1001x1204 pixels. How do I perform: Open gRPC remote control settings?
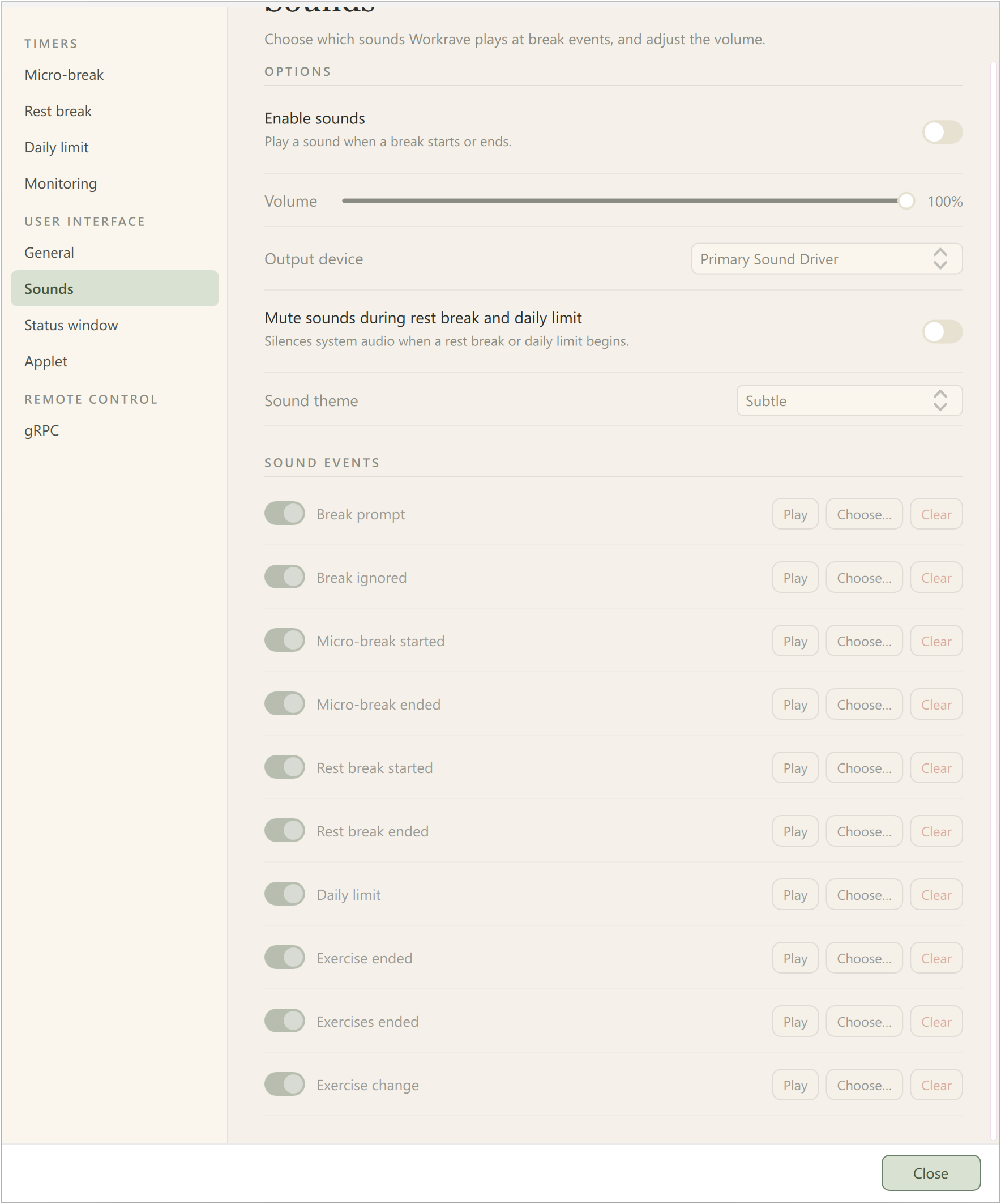115,430
